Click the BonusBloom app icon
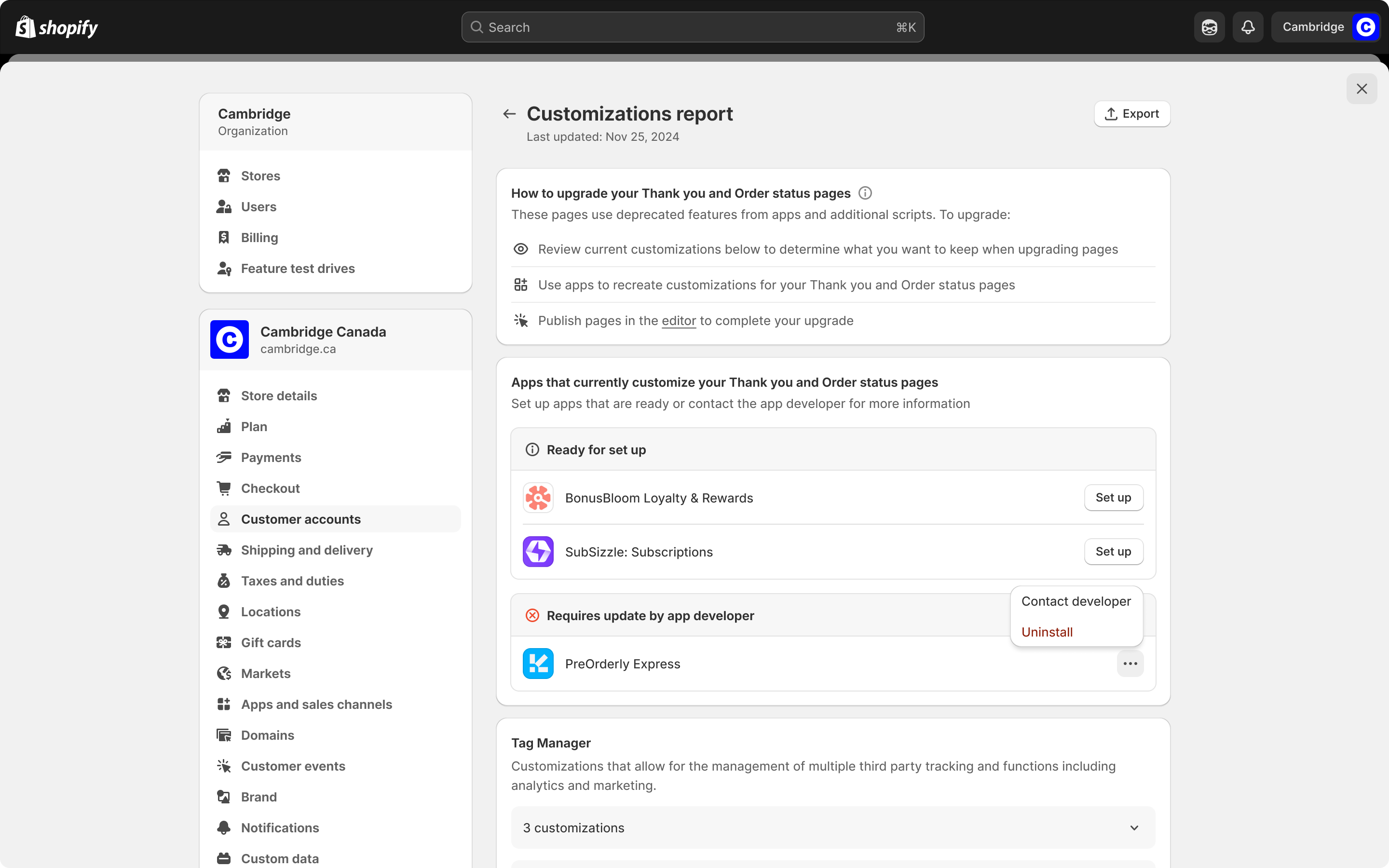 [x=538, y=497]
